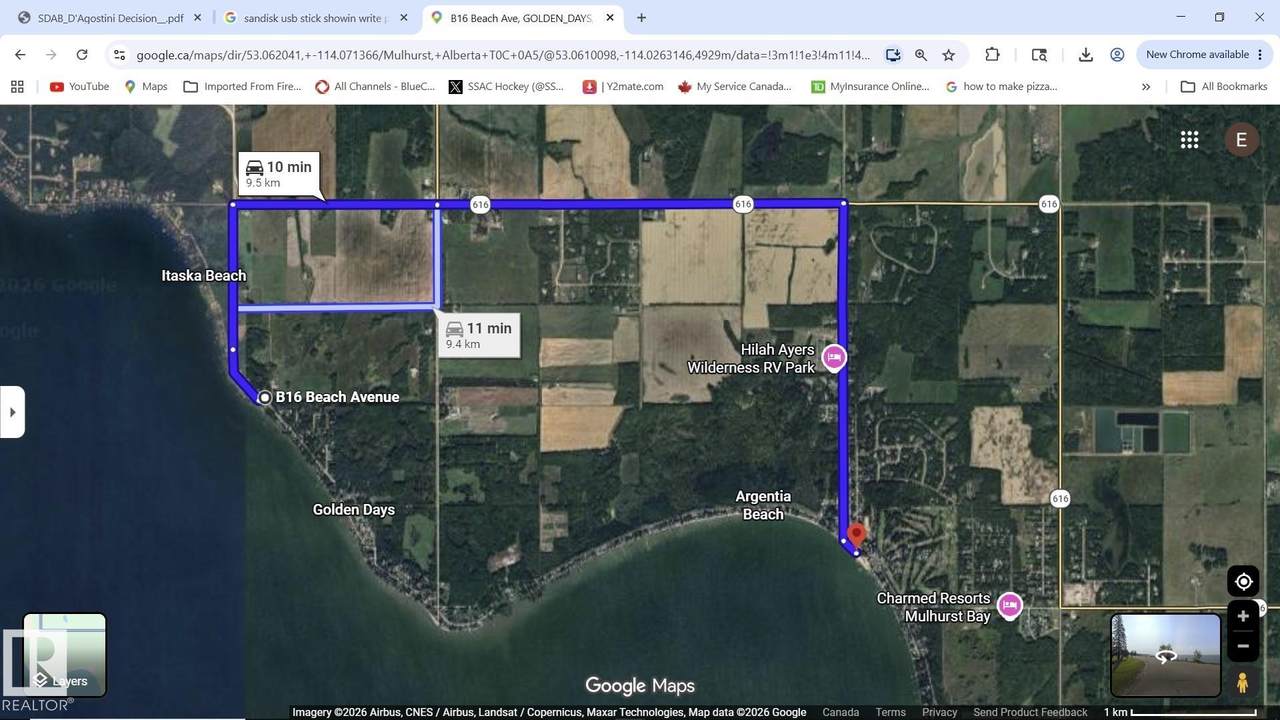Open the SSAC Hockey bookmark
The width and height of the screenshot is (1280, 720).
tap(507, 87)
